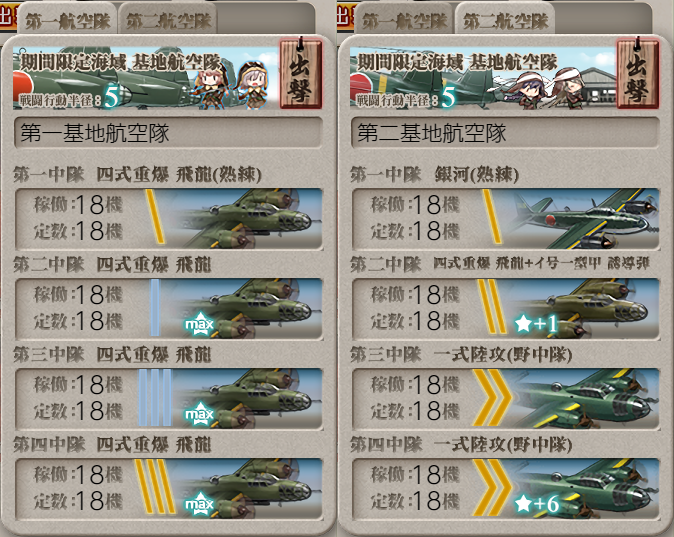
Task: Click the double-chevron proficiency icon of third 一式陸攻(野中隊)
Action: (x=492, y=398)
